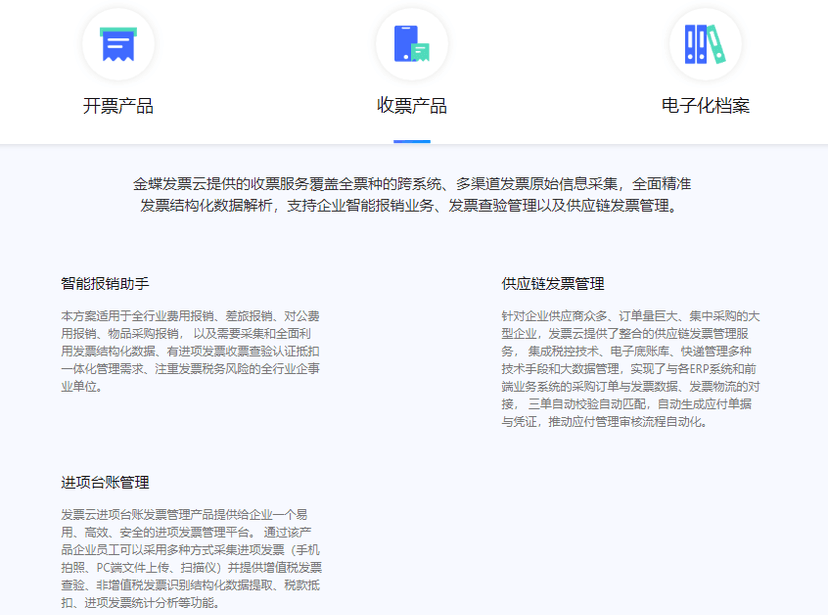
Task: Select the 收票产品 tab label
Action: [412, 106]
